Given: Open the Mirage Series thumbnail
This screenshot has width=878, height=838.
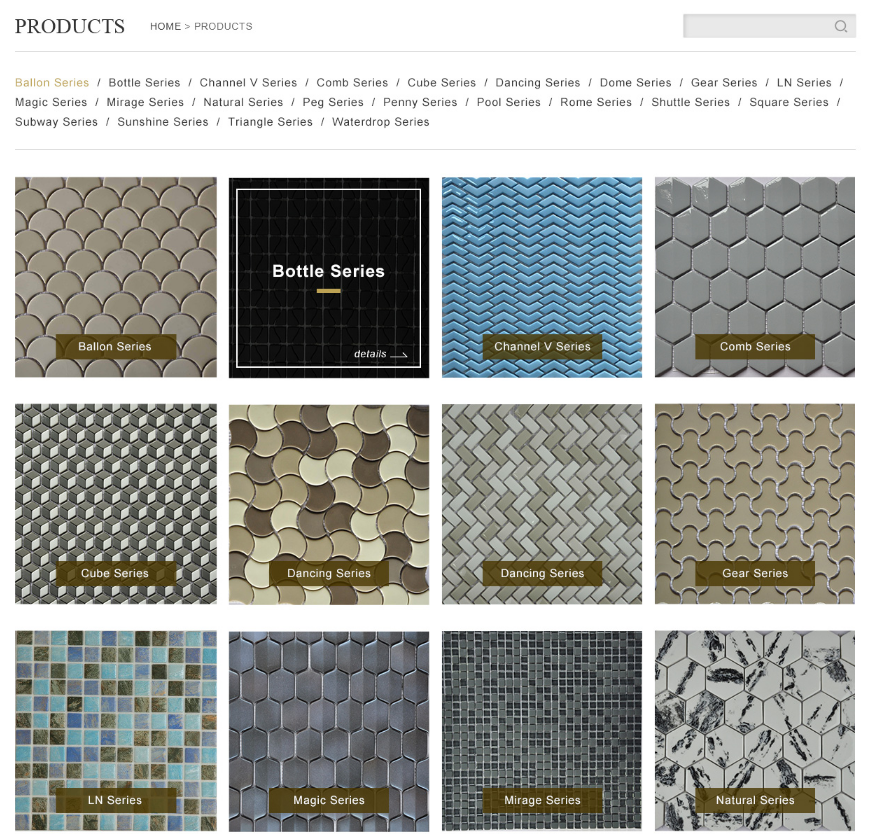Looking at the screenshot, I should [541, 731].
